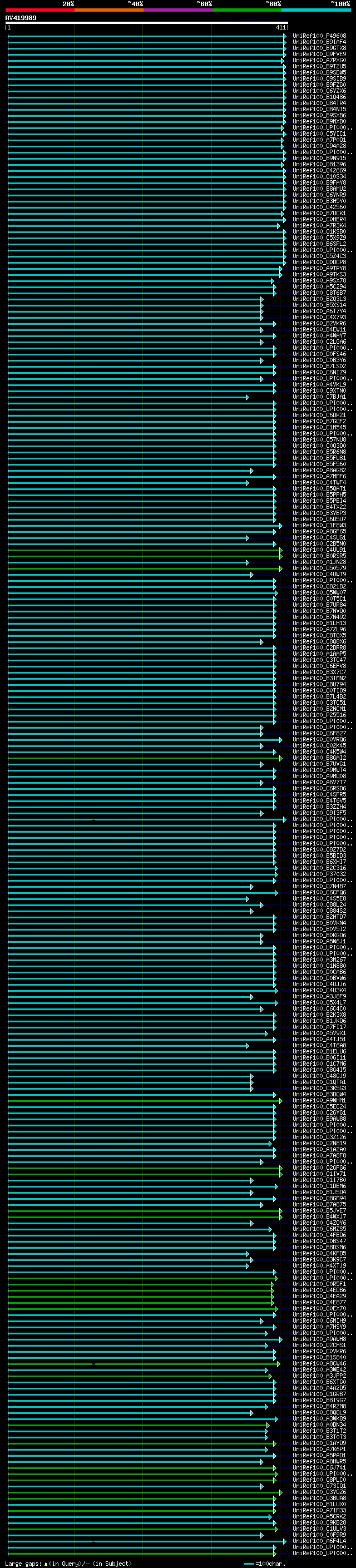Click the red 20% identity legend segment

tap(40, 10)
